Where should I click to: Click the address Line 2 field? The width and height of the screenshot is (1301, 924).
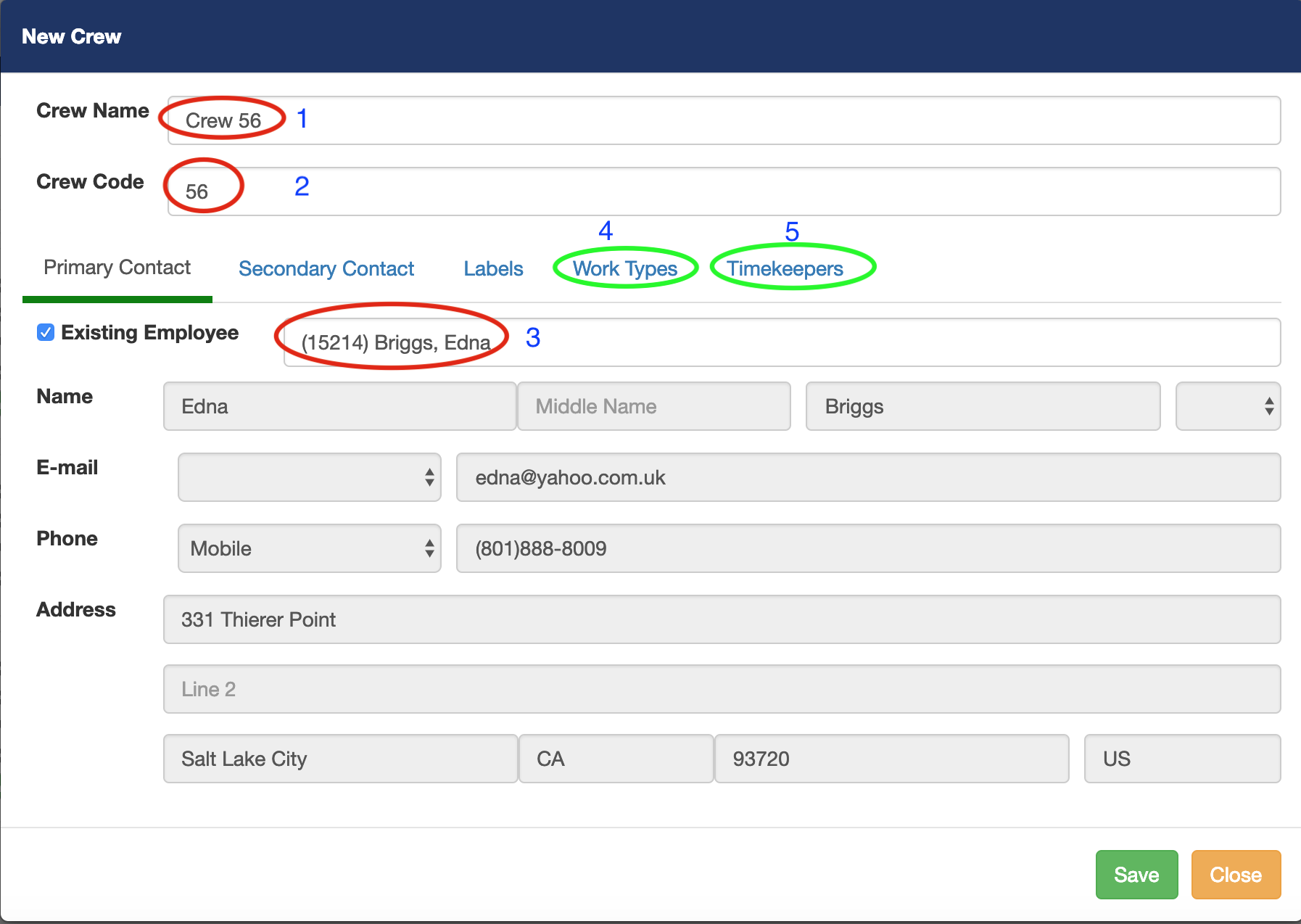[722, 689]
